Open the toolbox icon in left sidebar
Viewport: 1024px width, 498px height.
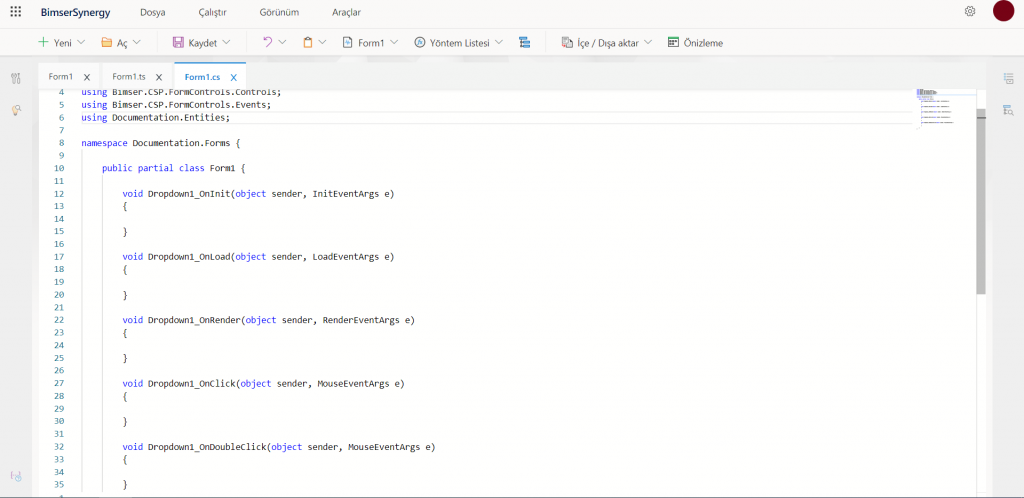[16, 78]
